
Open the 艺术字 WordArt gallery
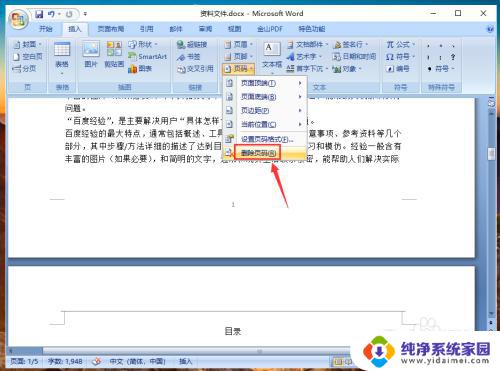(x=305, y=56)
